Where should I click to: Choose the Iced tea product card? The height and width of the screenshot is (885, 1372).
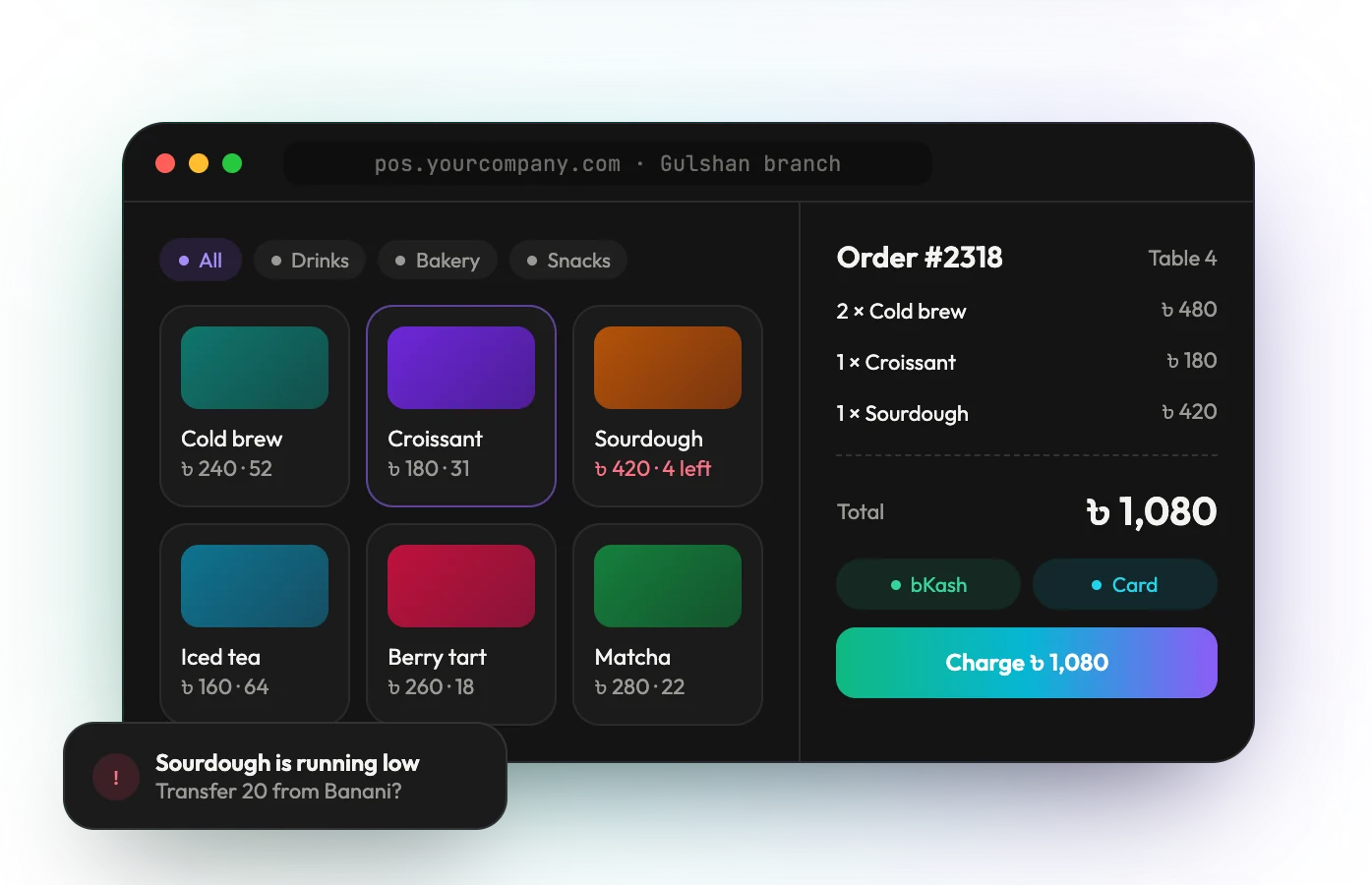click(255, 624)
